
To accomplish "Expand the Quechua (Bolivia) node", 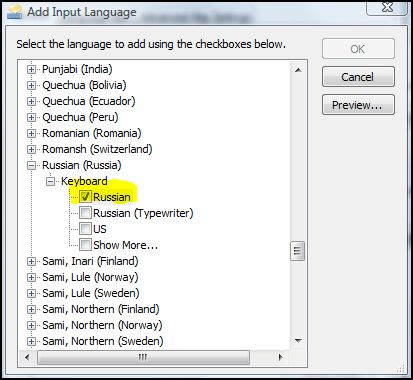I will (31, 85).
